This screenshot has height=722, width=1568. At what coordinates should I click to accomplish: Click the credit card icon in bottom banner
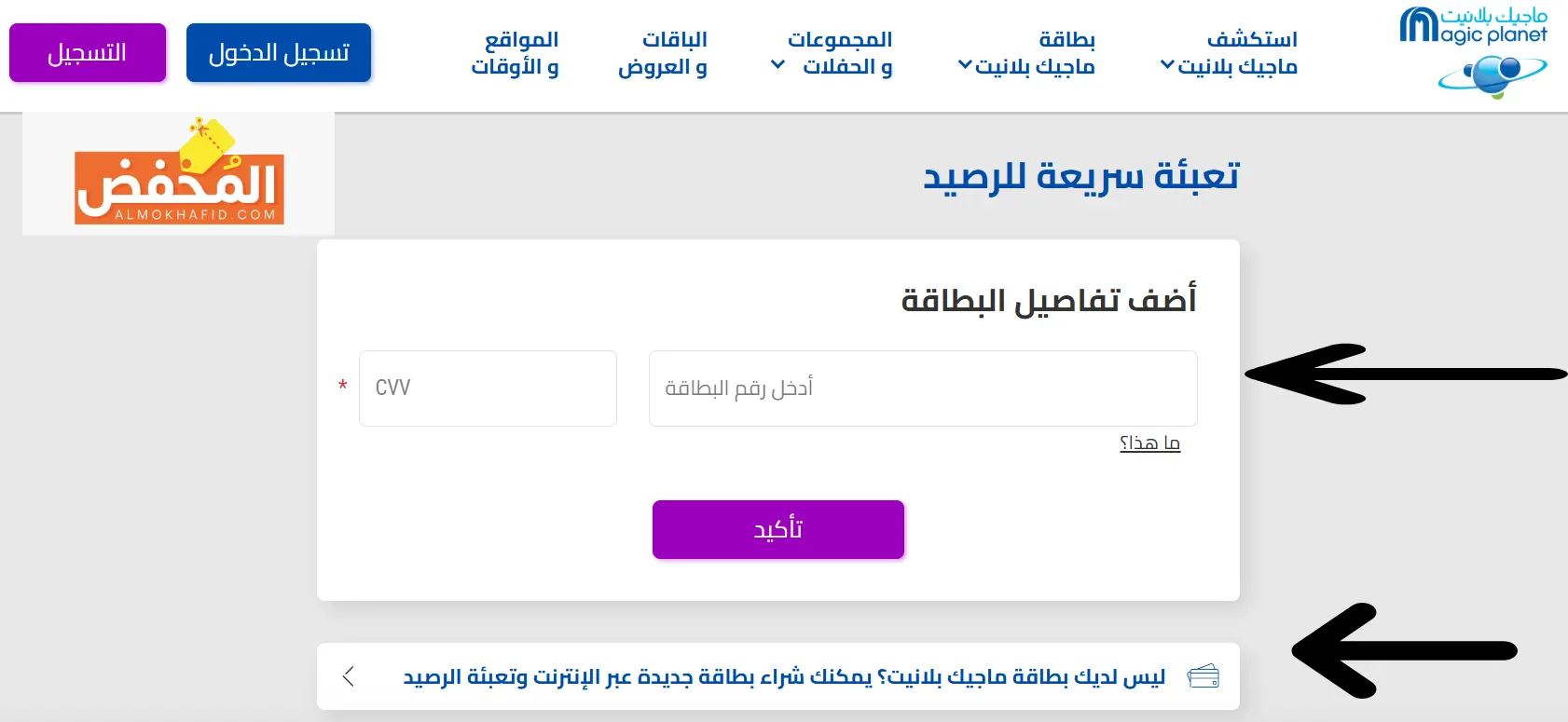(1203, 676)
